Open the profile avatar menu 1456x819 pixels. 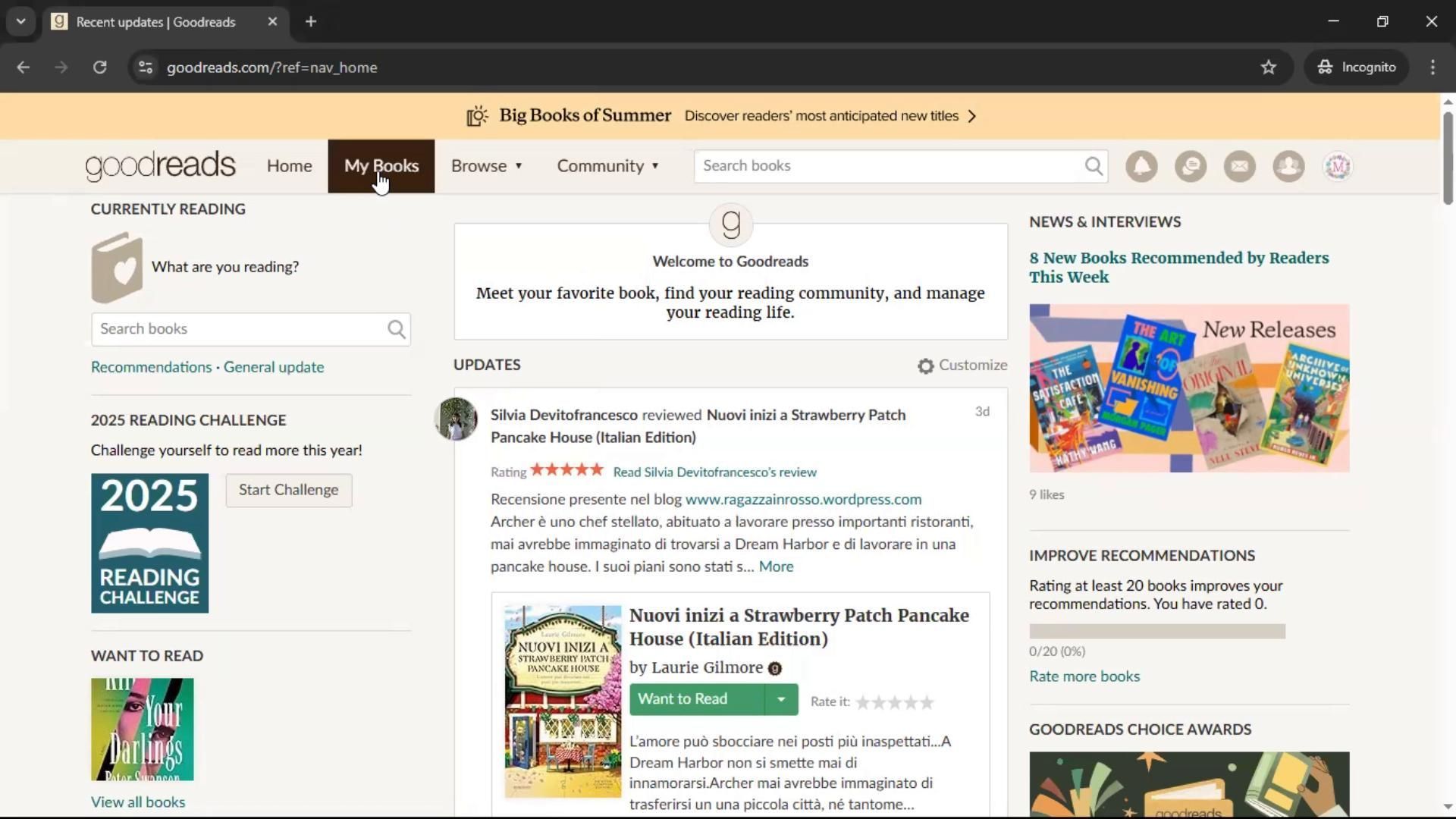pyautogui.click(x=1338, y=166)
